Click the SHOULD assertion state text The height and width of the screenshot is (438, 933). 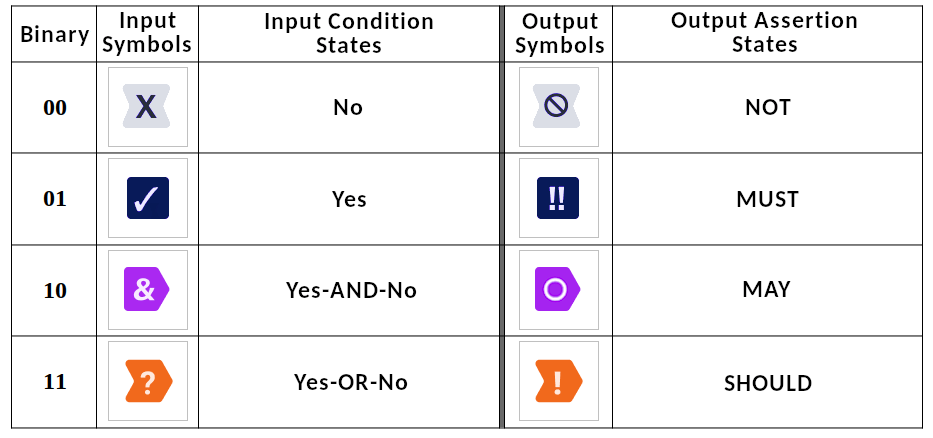pyautogui.click(x=768, y=383)
